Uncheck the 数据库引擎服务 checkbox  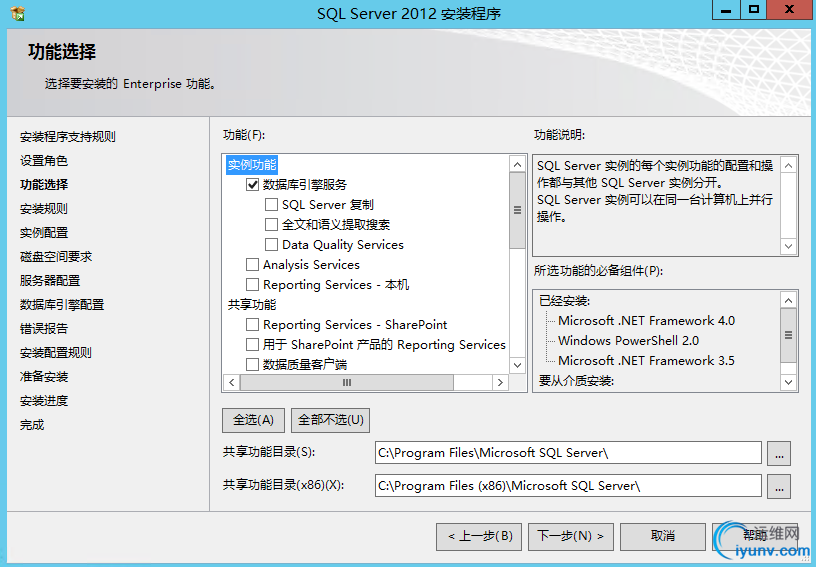coord(252,185)
